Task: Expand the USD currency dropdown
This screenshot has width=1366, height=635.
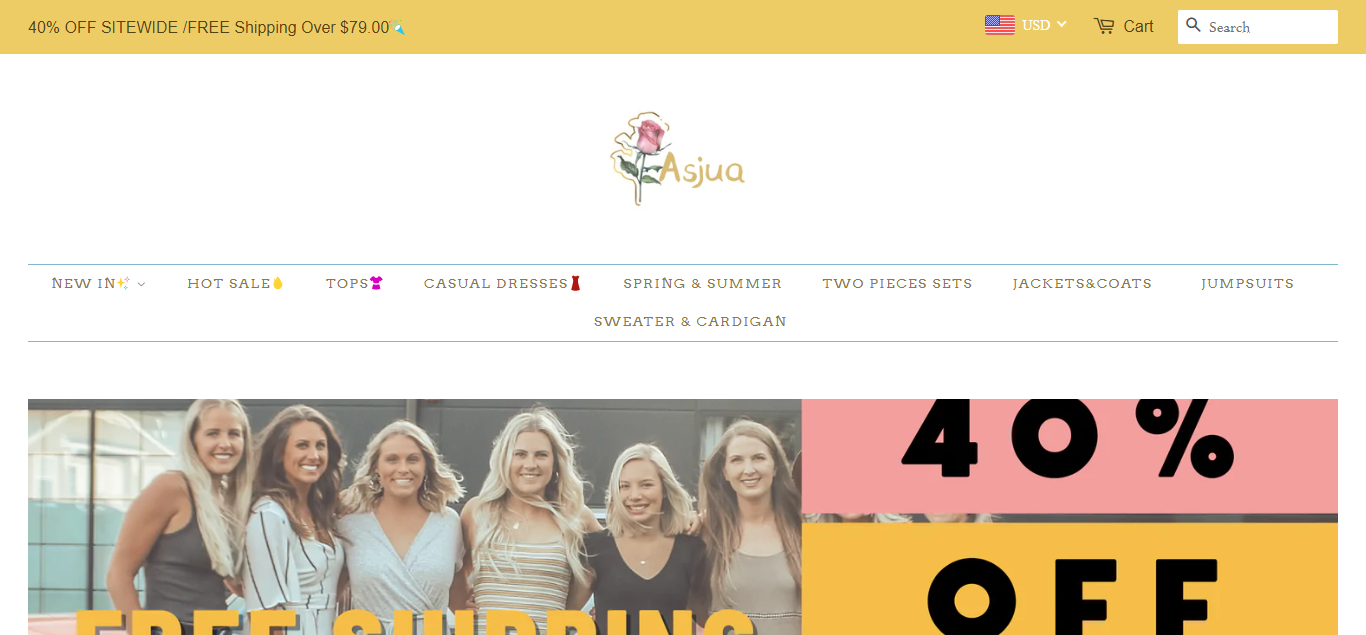Action: click(x=1045, y=25)
